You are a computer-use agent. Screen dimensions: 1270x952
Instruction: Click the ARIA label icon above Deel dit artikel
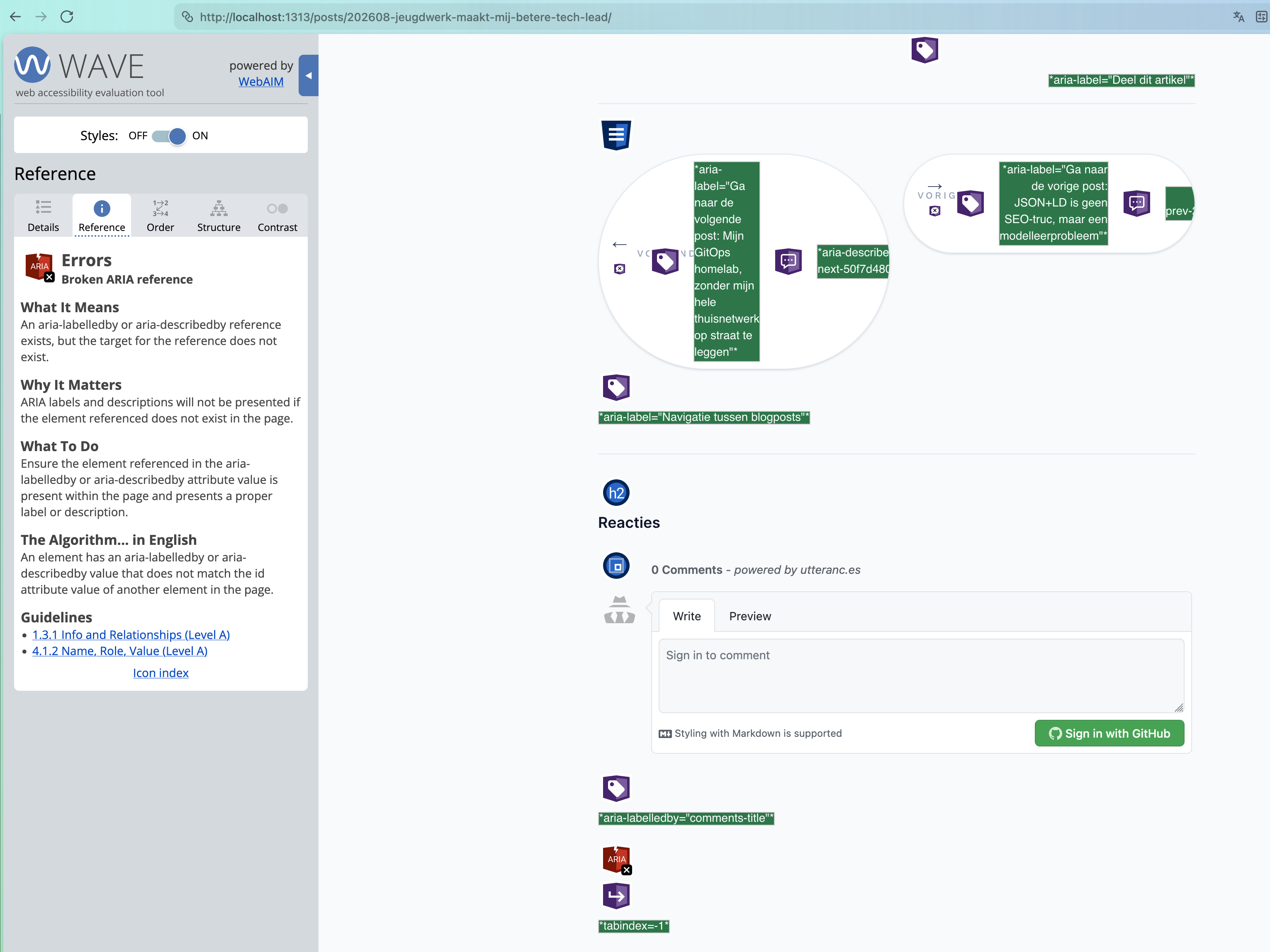[925, 50]
